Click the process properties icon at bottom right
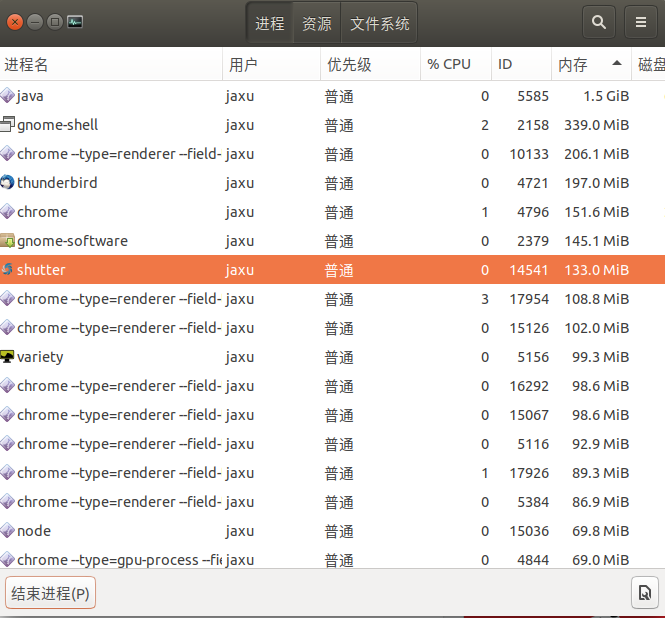This screenshot has width=665, height=618. point(645,593)
